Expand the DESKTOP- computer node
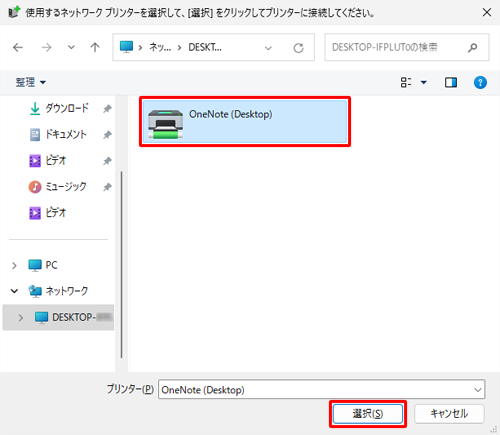 tap(21, 317)
